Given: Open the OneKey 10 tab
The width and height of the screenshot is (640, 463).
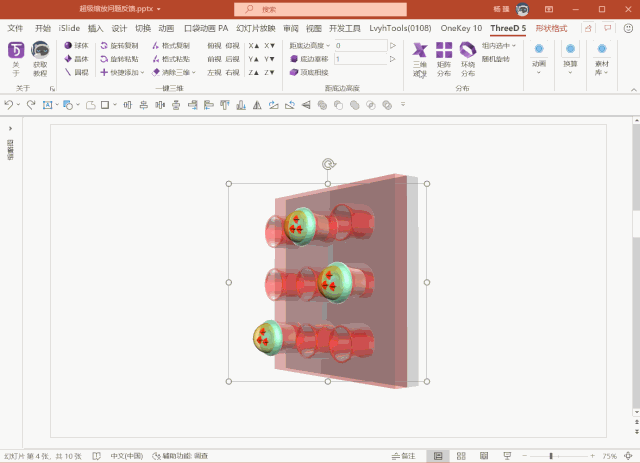Looking at the screenshot, I should click(461, 28).
